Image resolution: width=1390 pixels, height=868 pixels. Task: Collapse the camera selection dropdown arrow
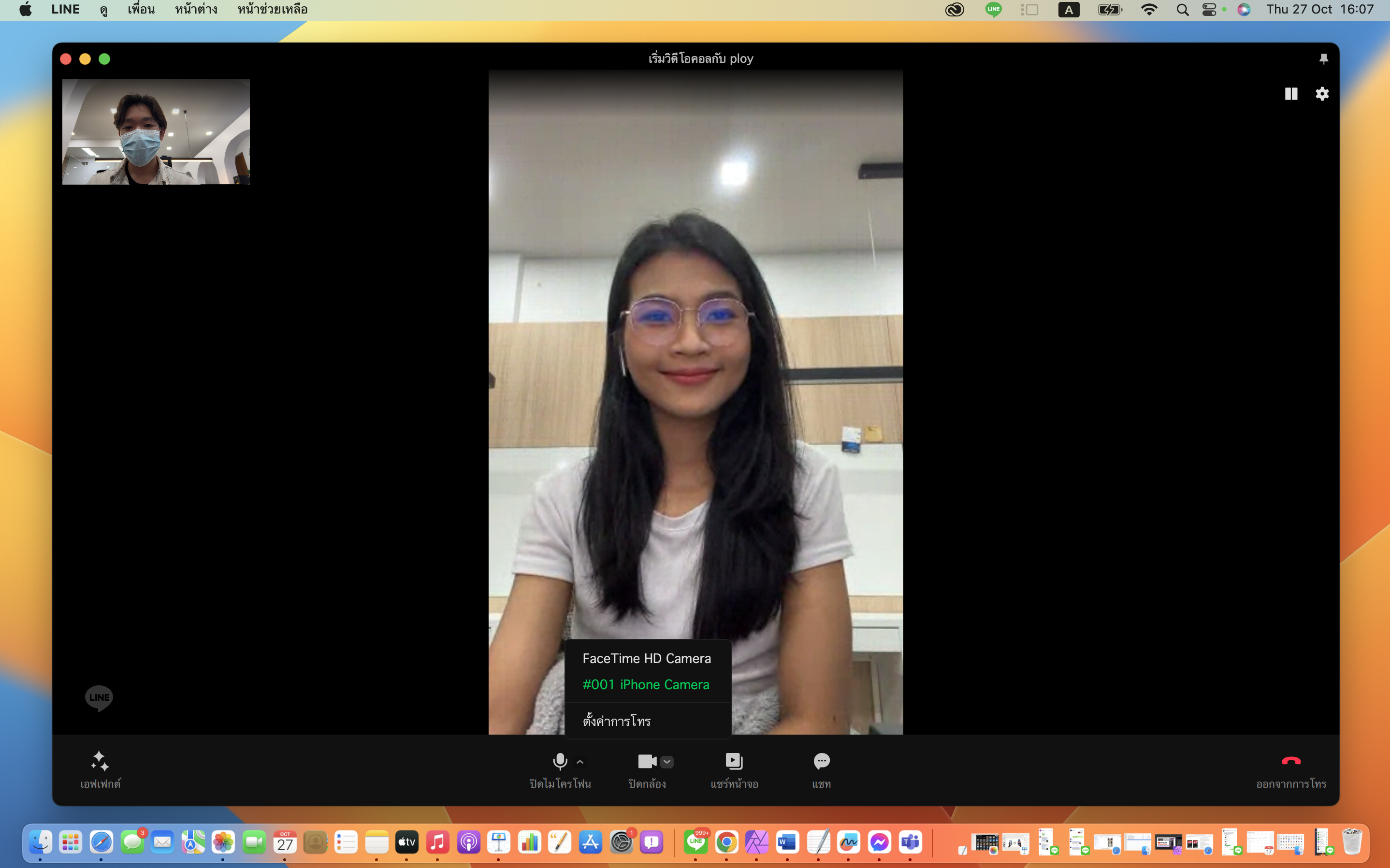[666, 762]
